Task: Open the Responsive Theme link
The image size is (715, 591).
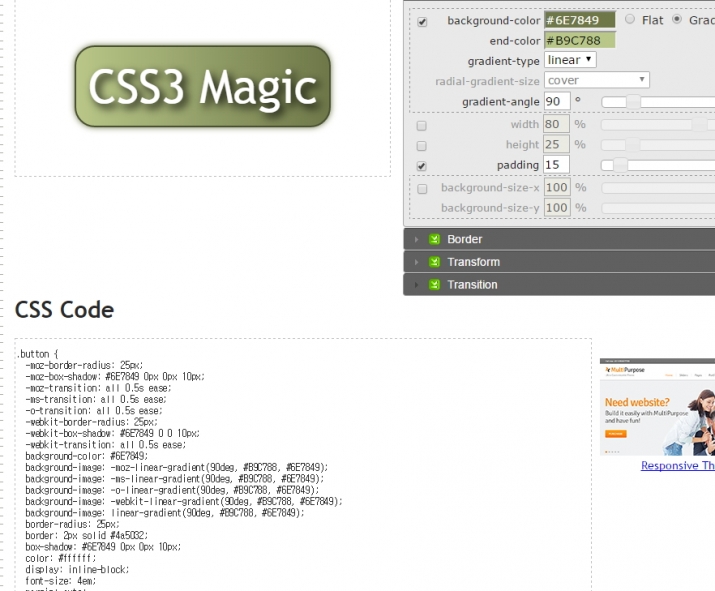Action: tap(678, 466)
